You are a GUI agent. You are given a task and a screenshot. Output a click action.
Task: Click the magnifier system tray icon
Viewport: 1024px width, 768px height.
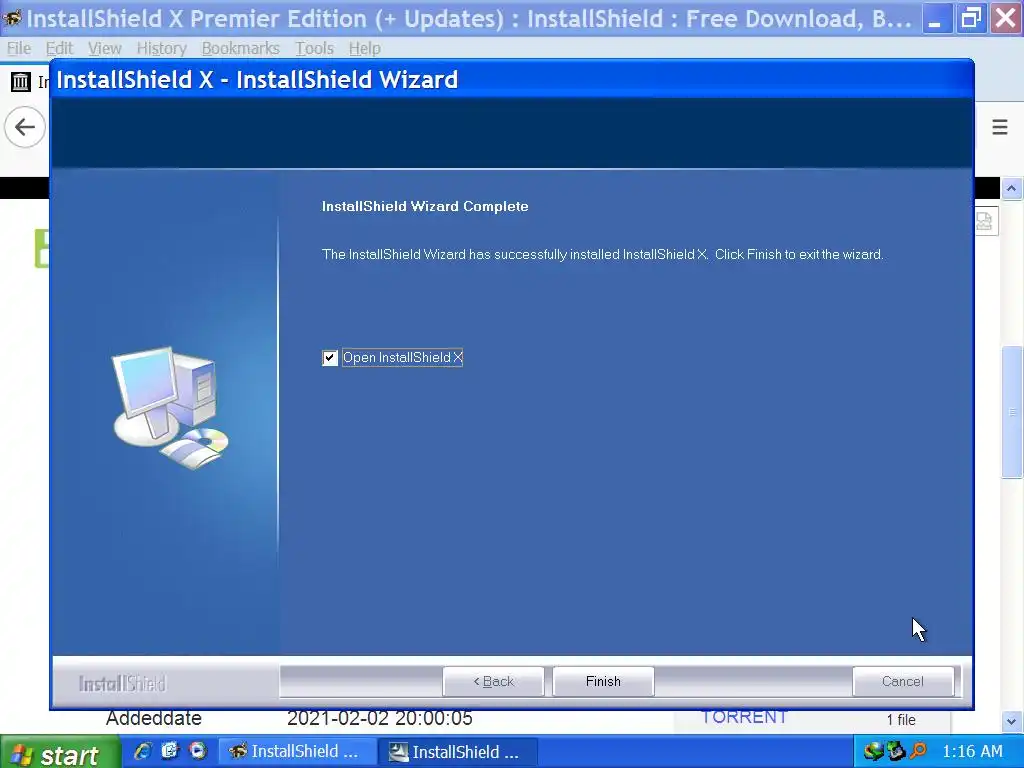point(918,752)
